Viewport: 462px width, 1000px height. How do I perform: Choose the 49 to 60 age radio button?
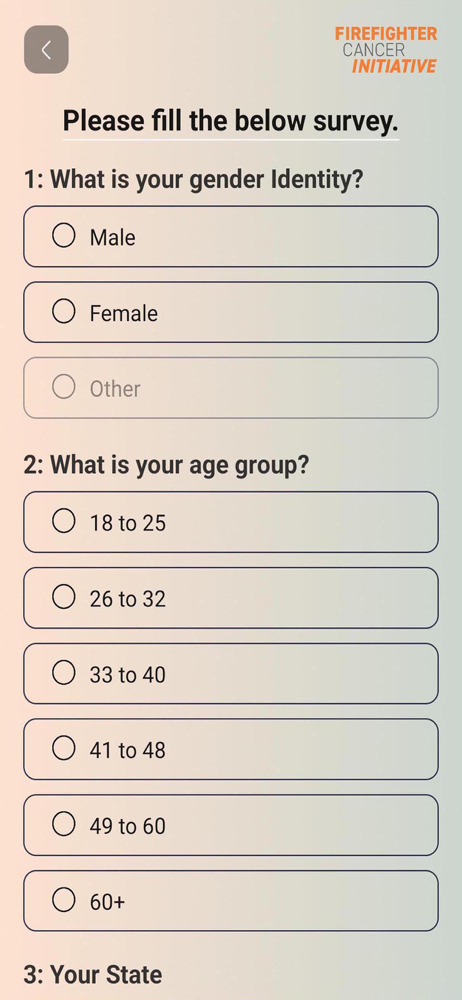tap(64, 824)
